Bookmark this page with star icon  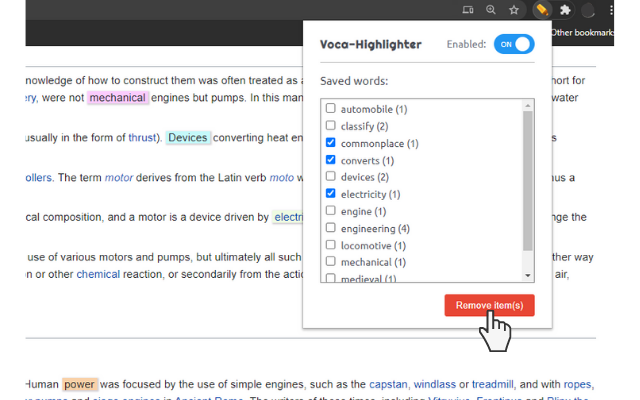[x=514, y=10]
